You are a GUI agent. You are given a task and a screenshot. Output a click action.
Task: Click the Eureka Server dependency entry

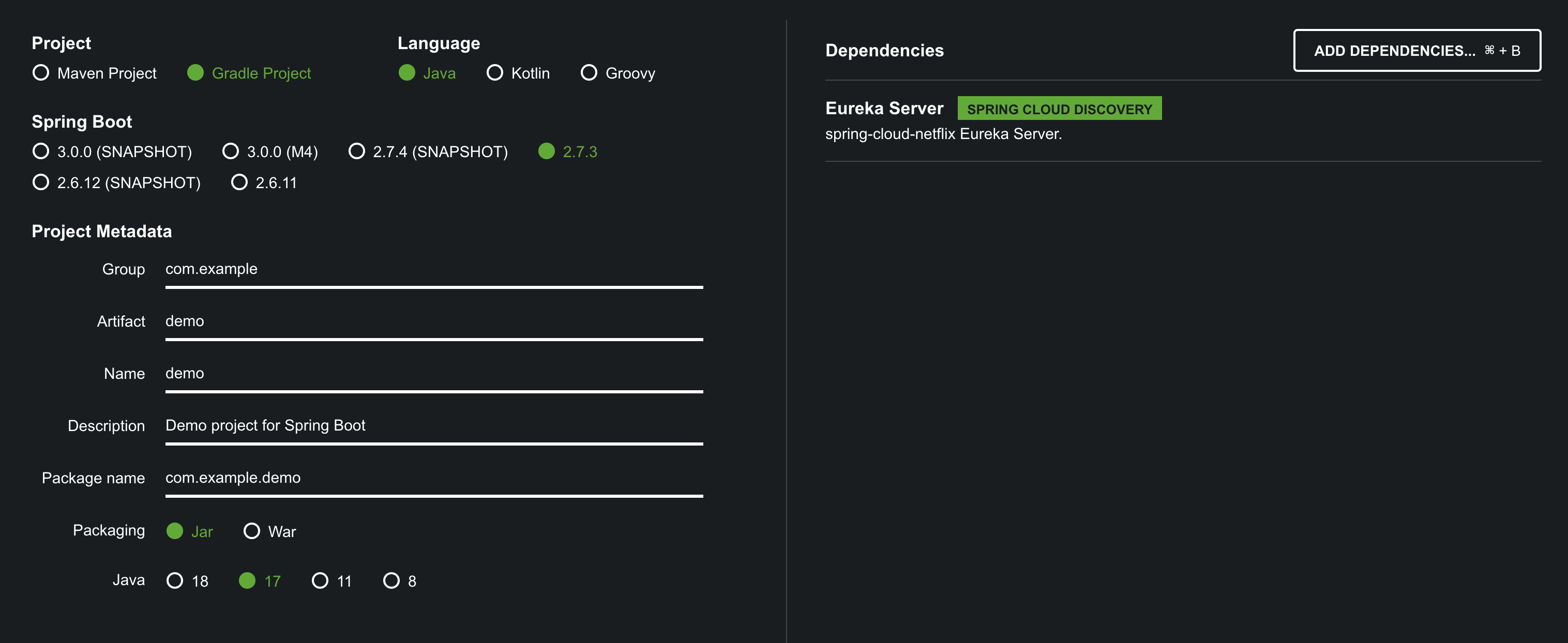pyautogui.click(x=884, y=109)
